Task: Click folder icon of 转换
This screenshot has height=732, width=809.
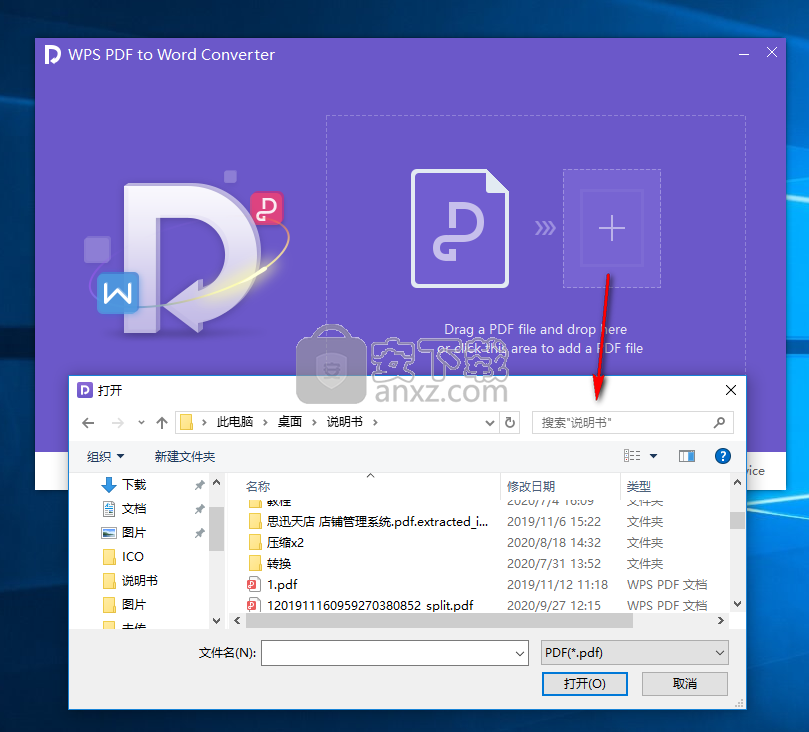Action: click(x=255, y=564)
